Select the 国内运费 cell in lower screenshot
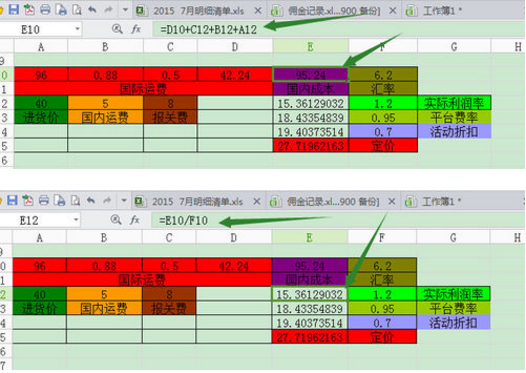526x373 pixels. (x=104, y=308)
